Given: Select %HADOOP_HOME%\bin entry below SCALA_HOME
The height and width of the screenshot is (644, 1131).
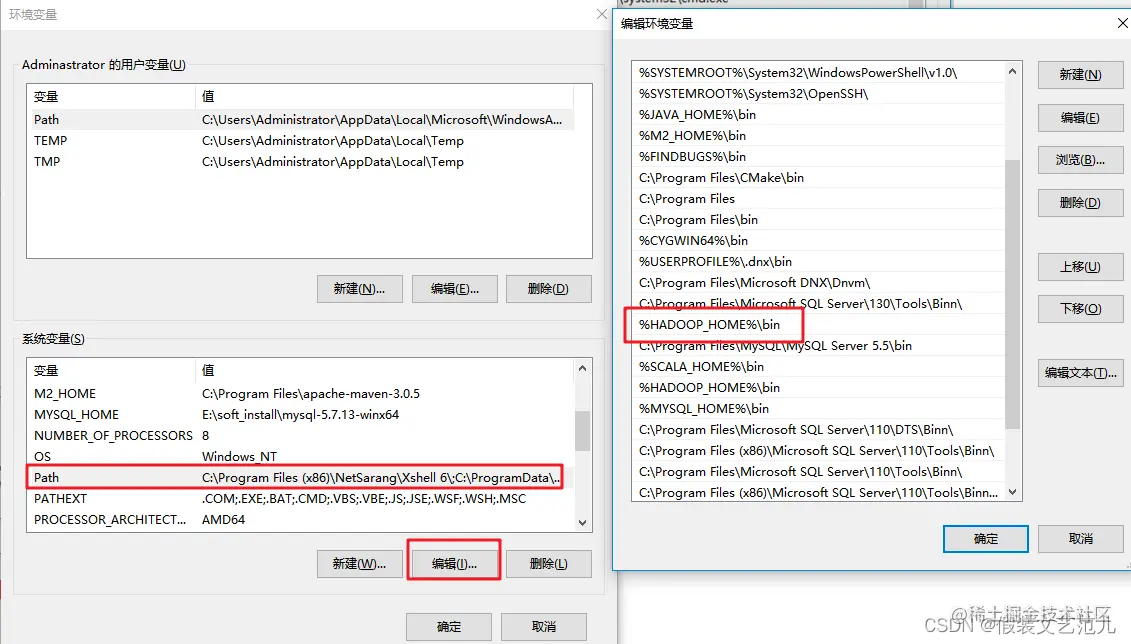Looking at the screenshot, I should click(x=818, y=387).
